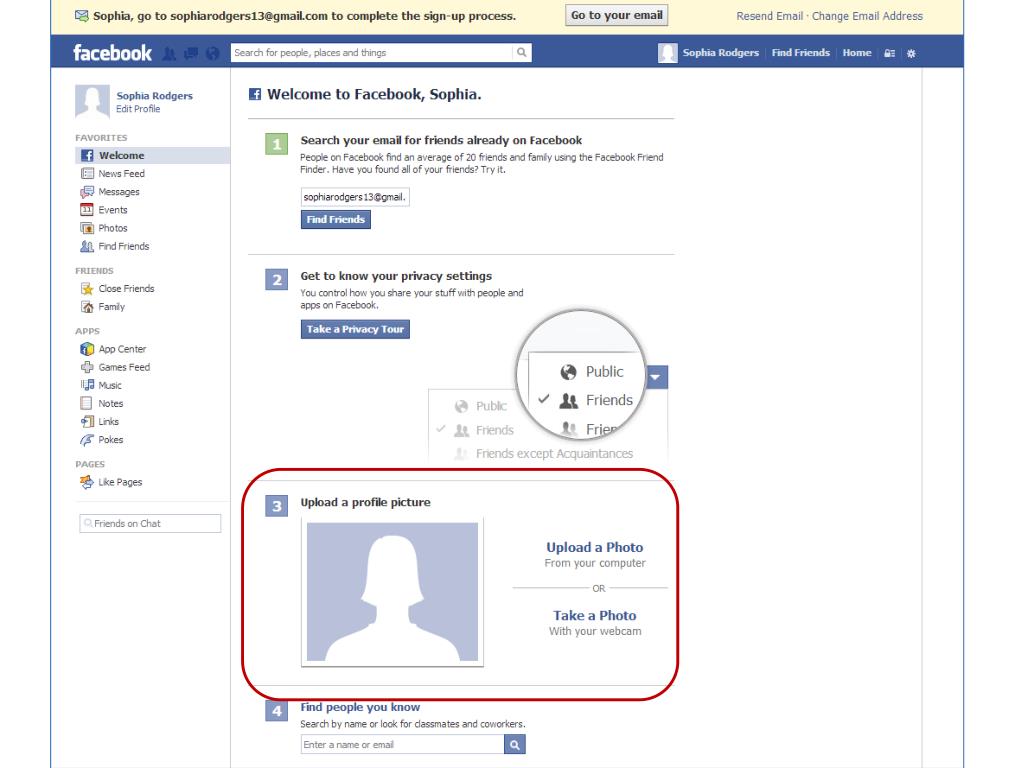Click the Resend Email link
The width and height of the screenshot is (1024, 768).
tap(769, 16)
